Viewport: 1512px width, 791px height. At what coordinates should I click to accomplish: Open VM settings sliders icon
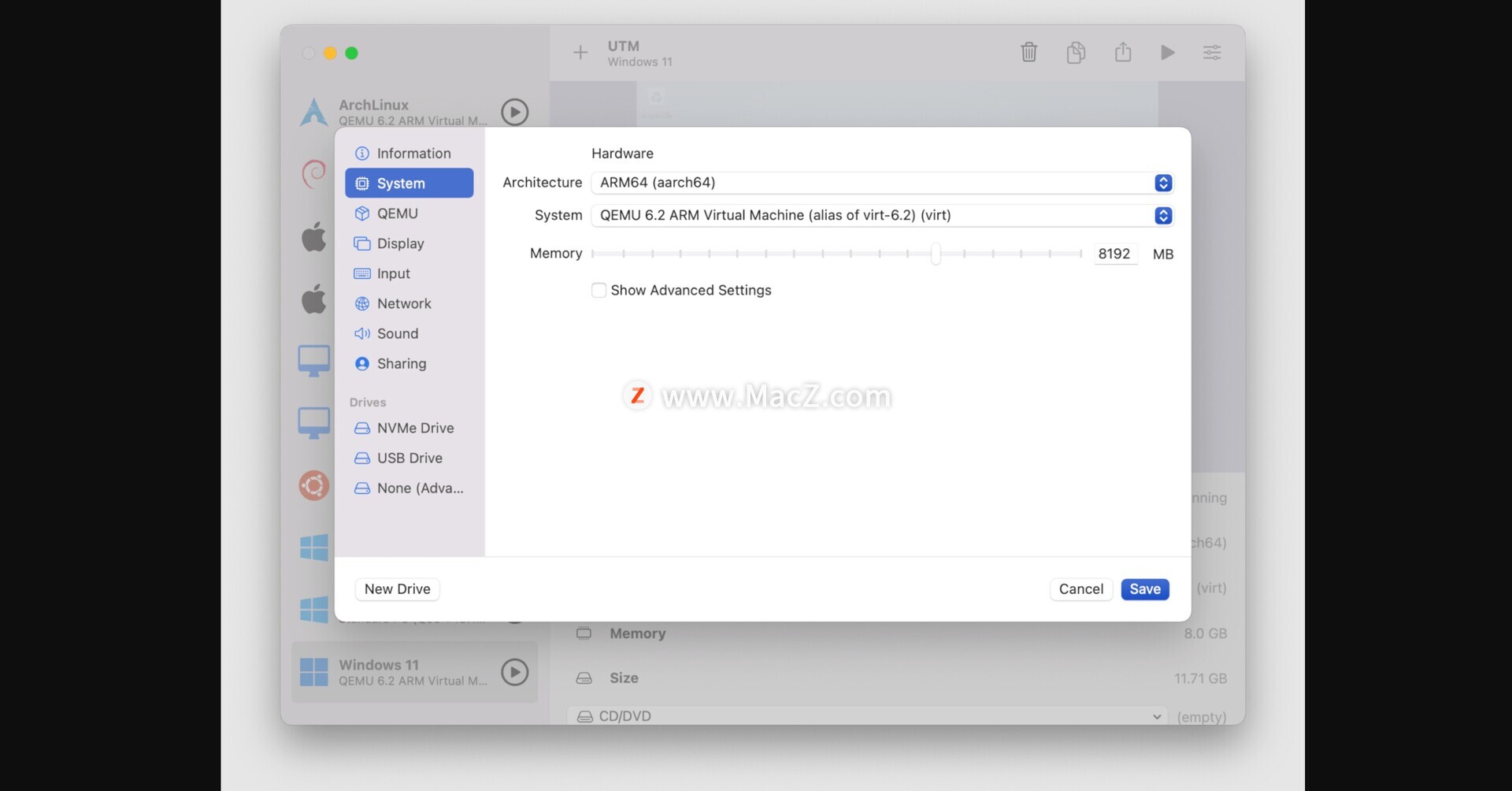pyautogui.click(x=1212, y=53)
